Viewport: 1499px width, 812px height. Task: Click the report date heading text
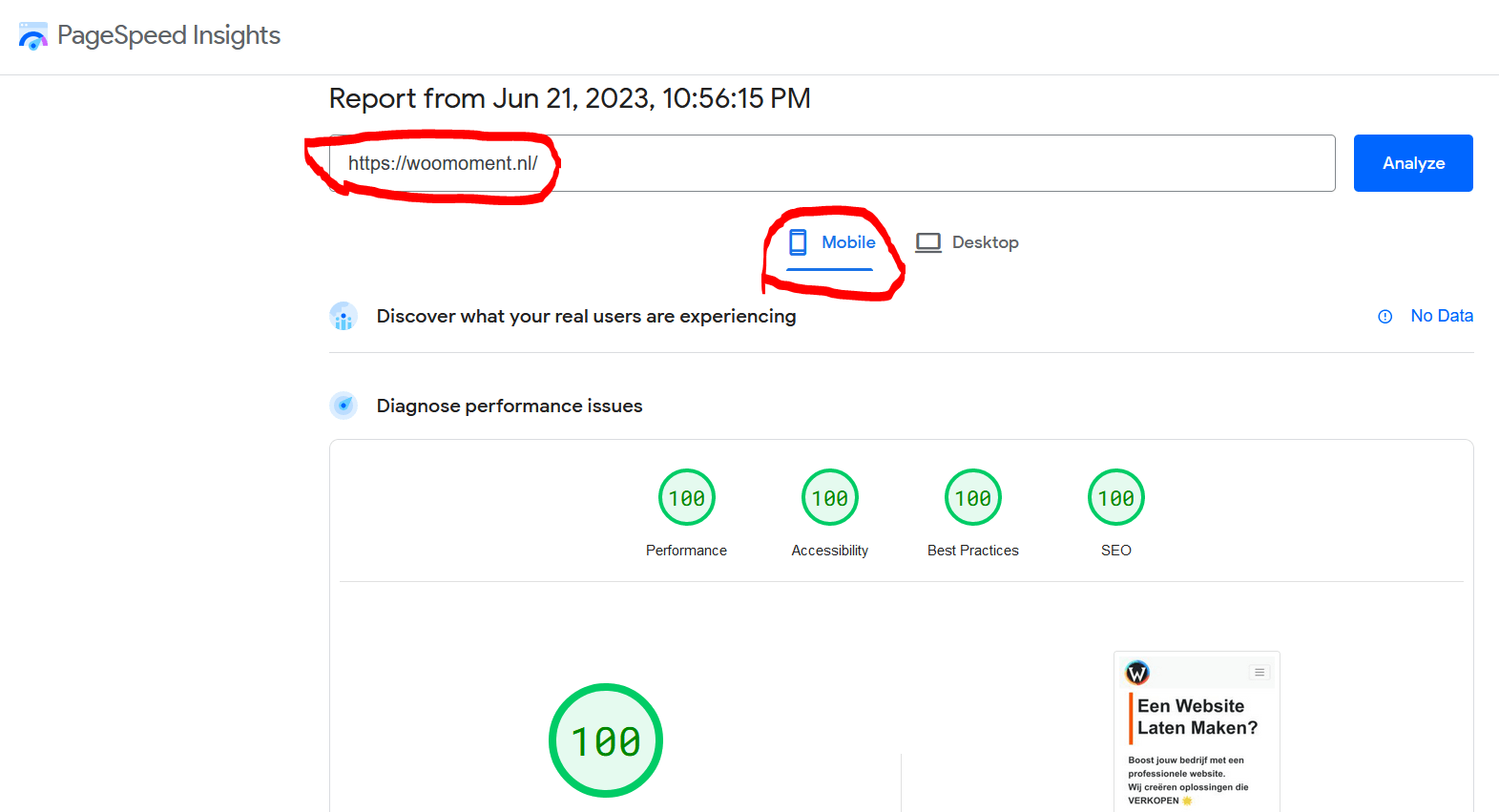(x=570, y=98)
